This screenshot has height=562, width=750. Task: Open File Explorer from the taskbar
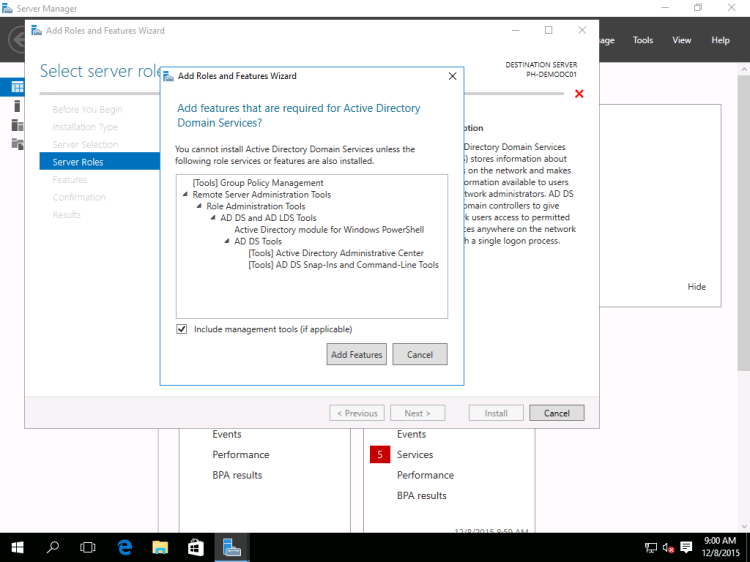[x=160, y=547]
